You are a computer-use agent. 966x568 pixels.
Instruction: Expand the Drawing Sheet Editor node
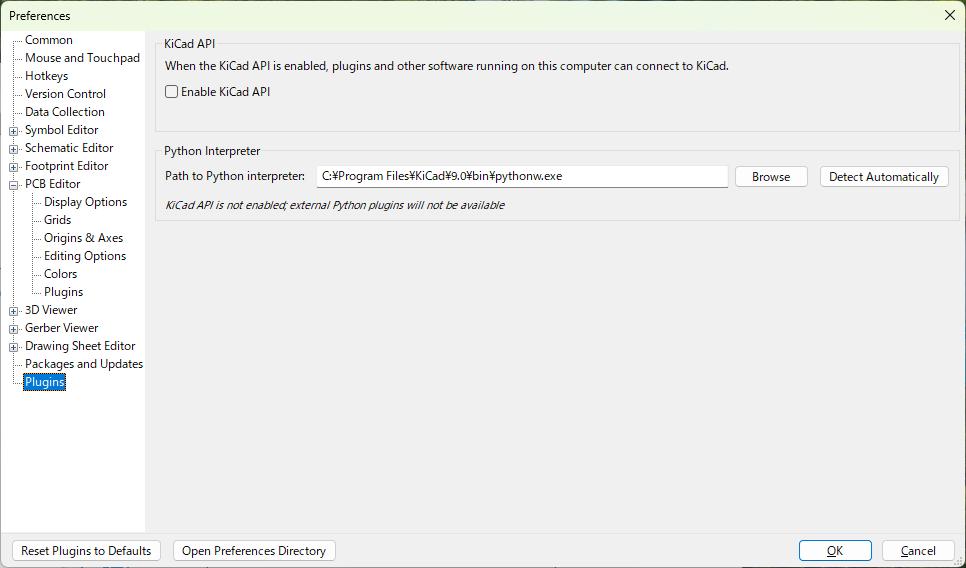14,346
